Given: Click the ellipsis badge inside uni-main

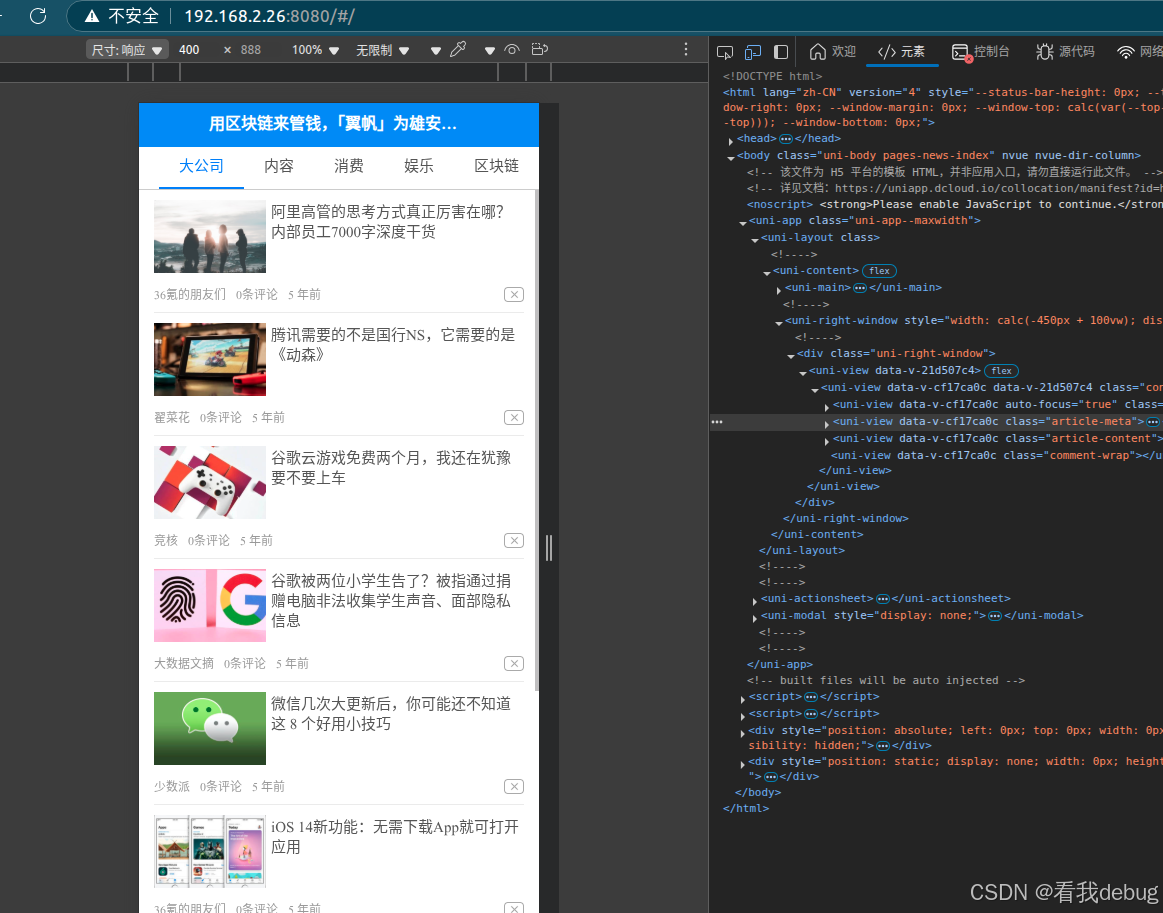Looking at the screenshot, I should click(860, 288).
